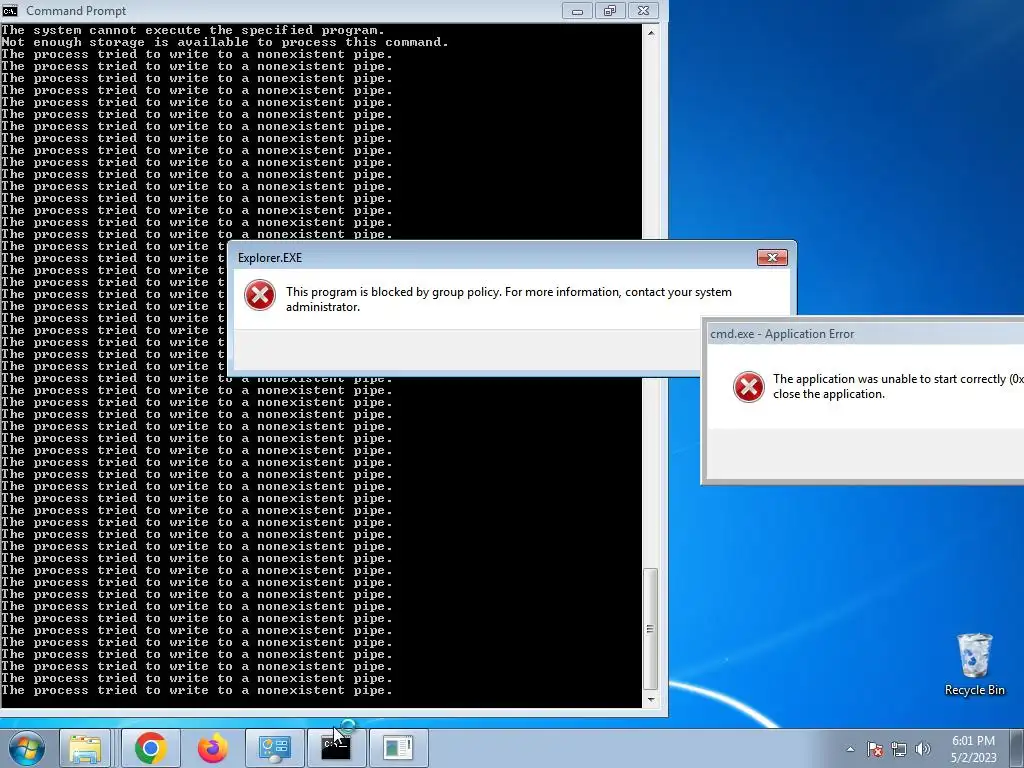The height and width of the screenshot is (768, 1024).
Task: Open the Recycle Bin desktop icon
Action: pos(974,664)
